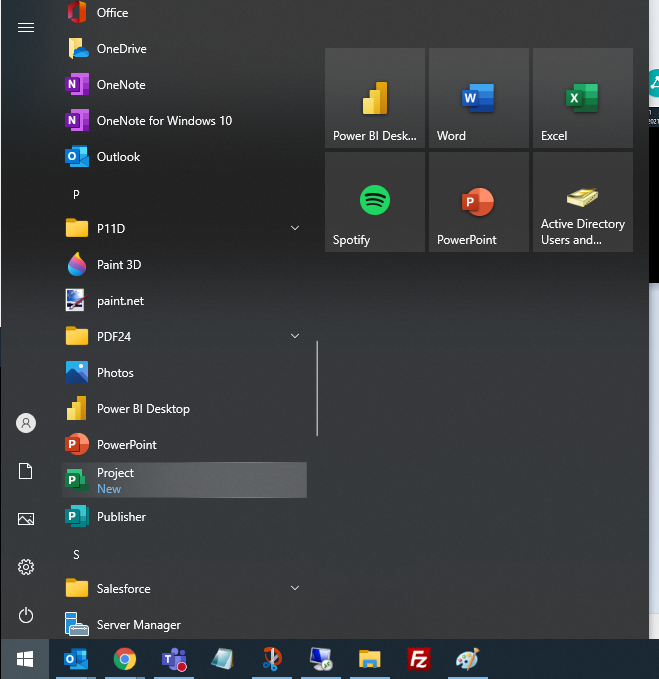
Task: Launch the Spotify tile
Action: click(375, 202)
